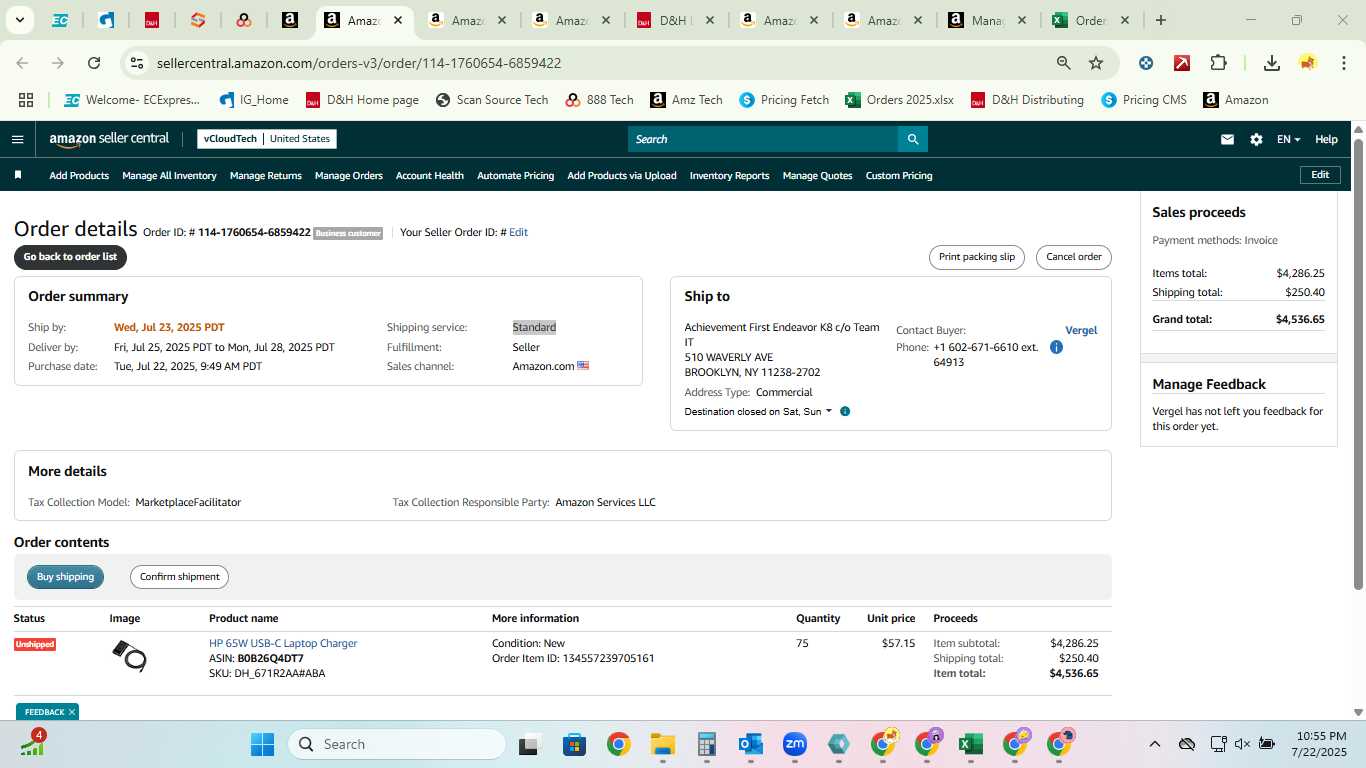Go back to the previous browser page
The image size is (1366, 768).
[22, 63]
